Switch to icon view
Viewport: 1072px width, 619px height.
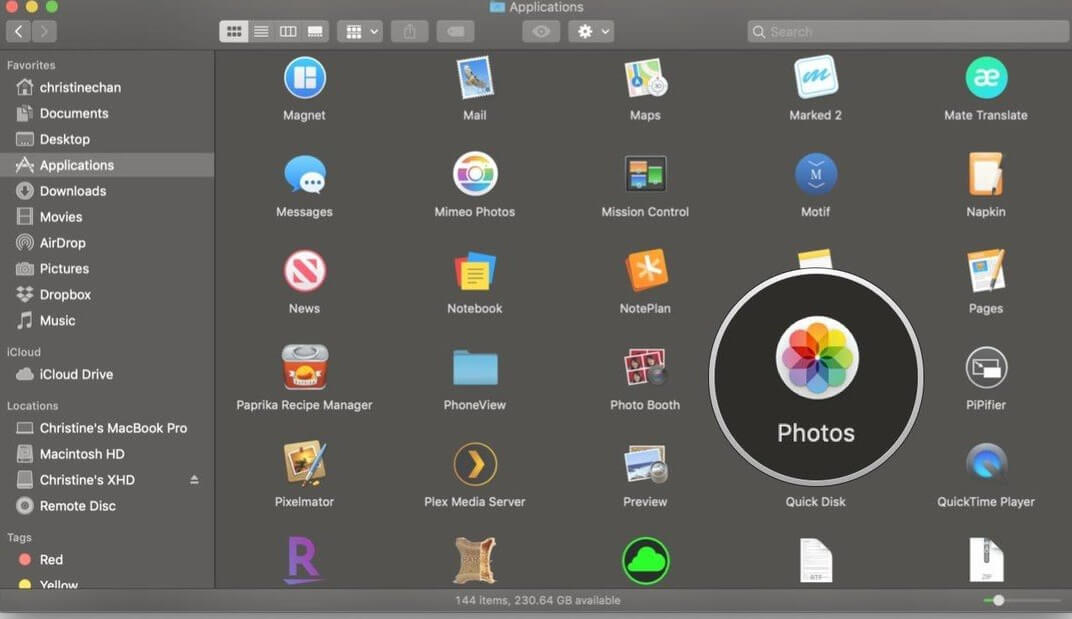pyautogui.click(x=234, y=31)
